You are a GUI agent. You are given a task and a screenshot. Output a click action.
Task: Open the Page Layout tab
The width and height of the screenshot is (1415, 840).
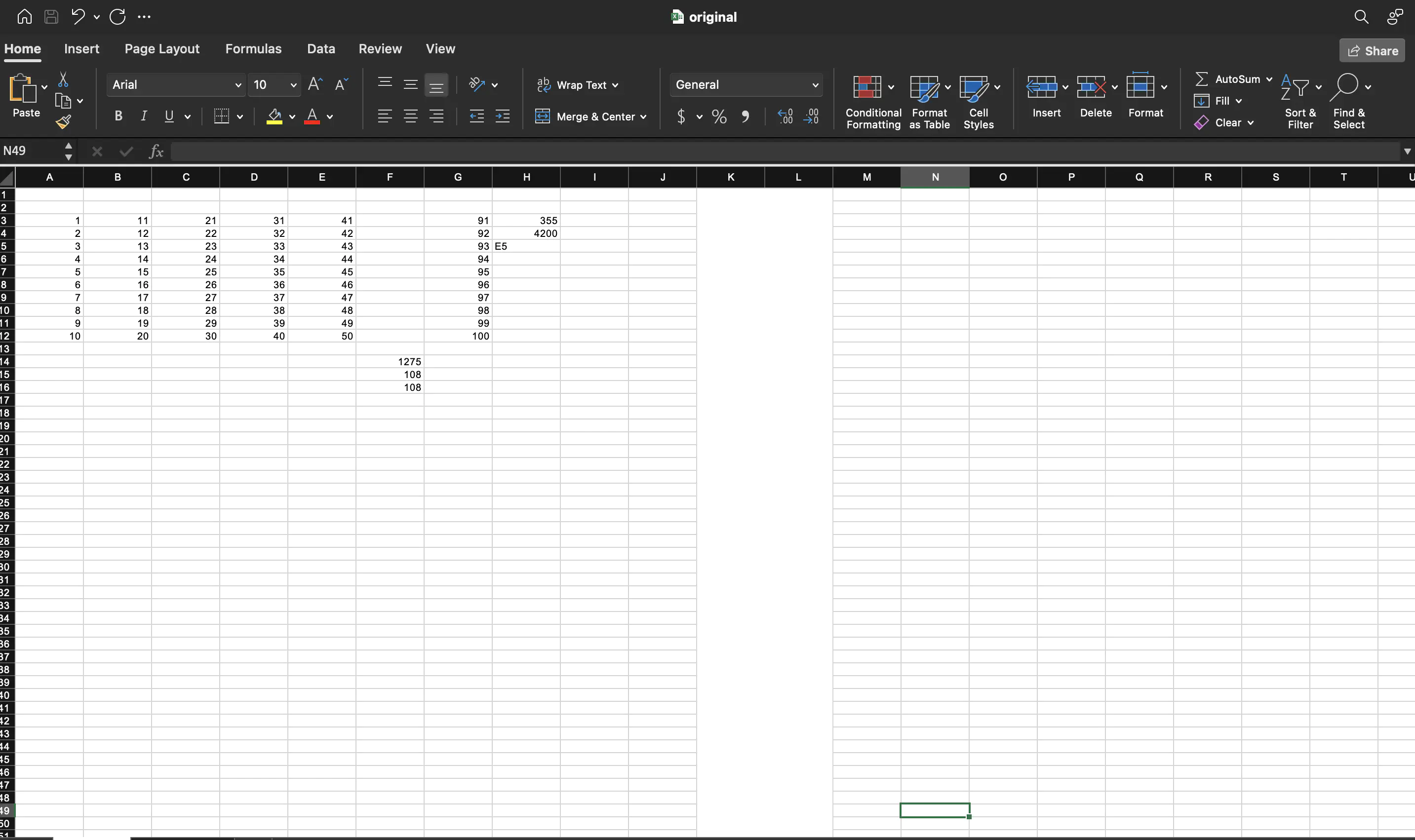[162, 49]
